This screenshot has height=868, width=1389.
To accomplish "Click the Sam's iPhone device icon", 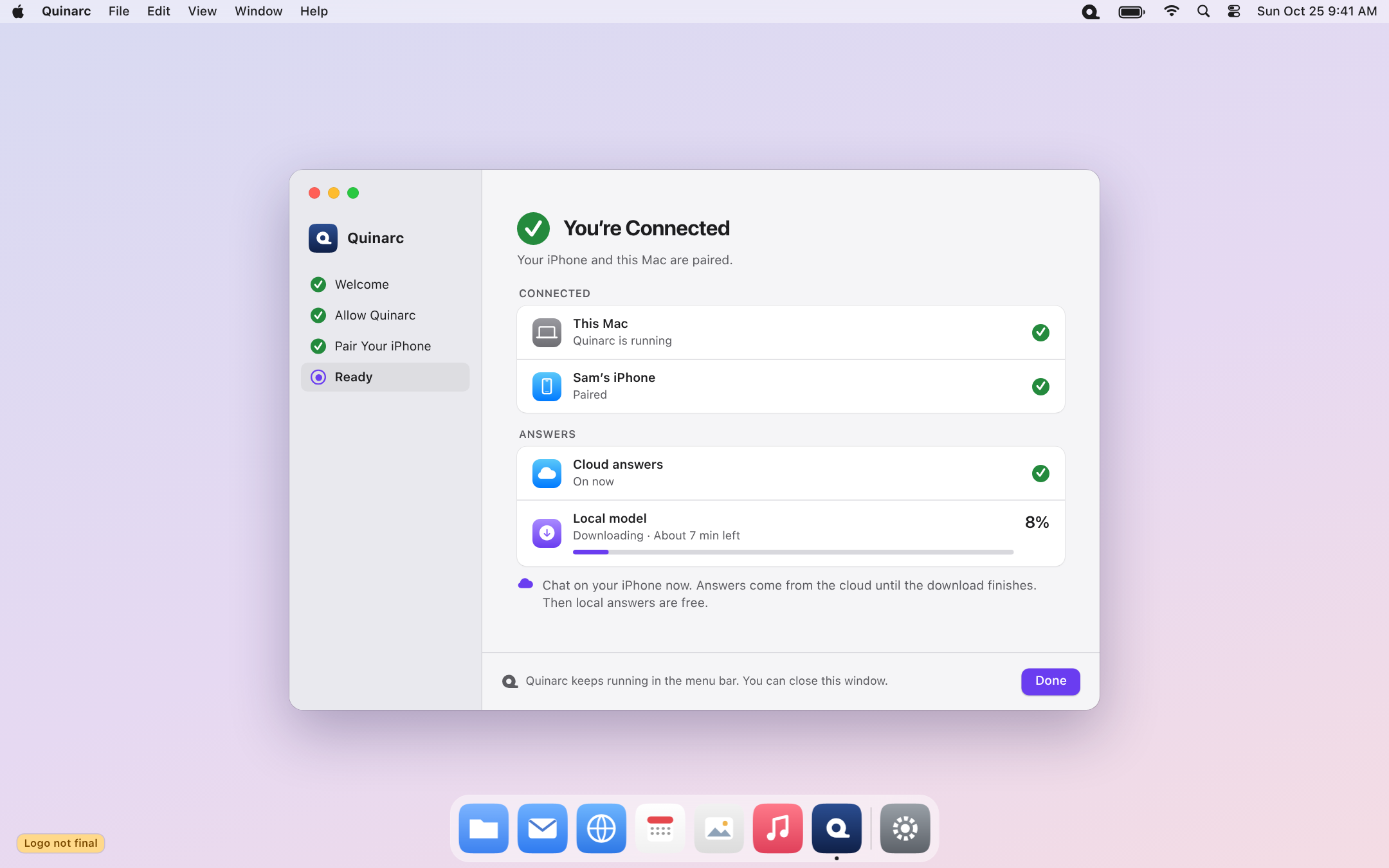I will tap(547, 386).
